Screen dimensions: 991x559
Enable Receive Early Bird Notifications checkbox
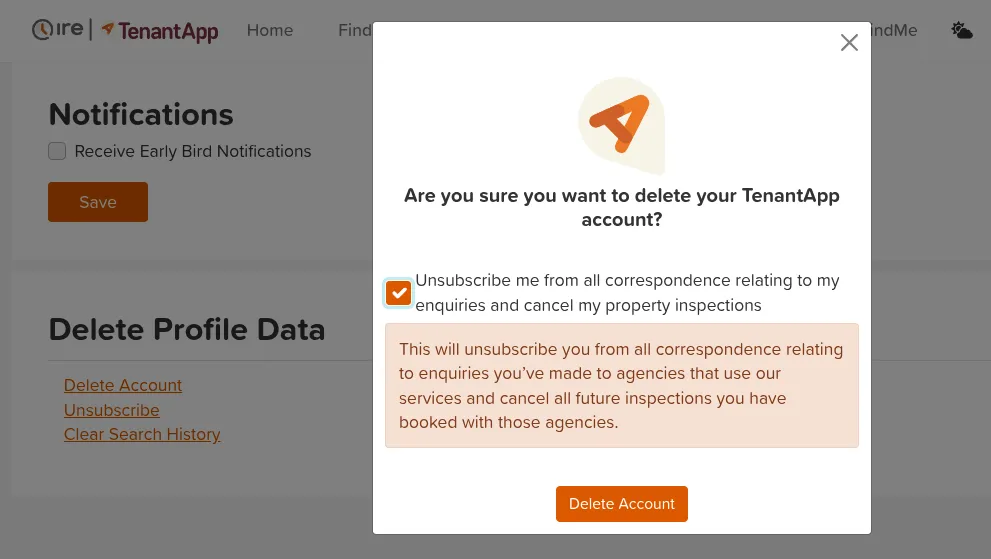[x=57, y=151]
